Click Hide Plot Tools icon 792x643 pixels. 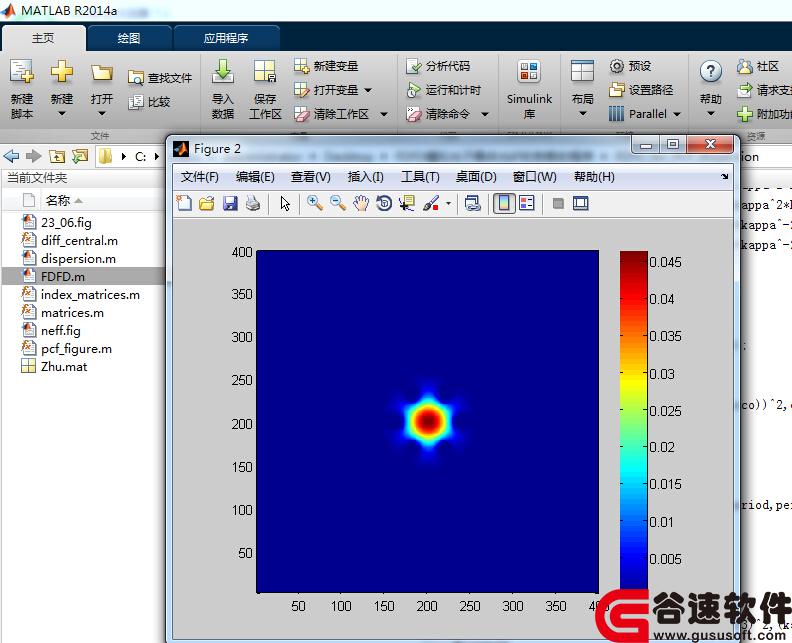[558, 204]
